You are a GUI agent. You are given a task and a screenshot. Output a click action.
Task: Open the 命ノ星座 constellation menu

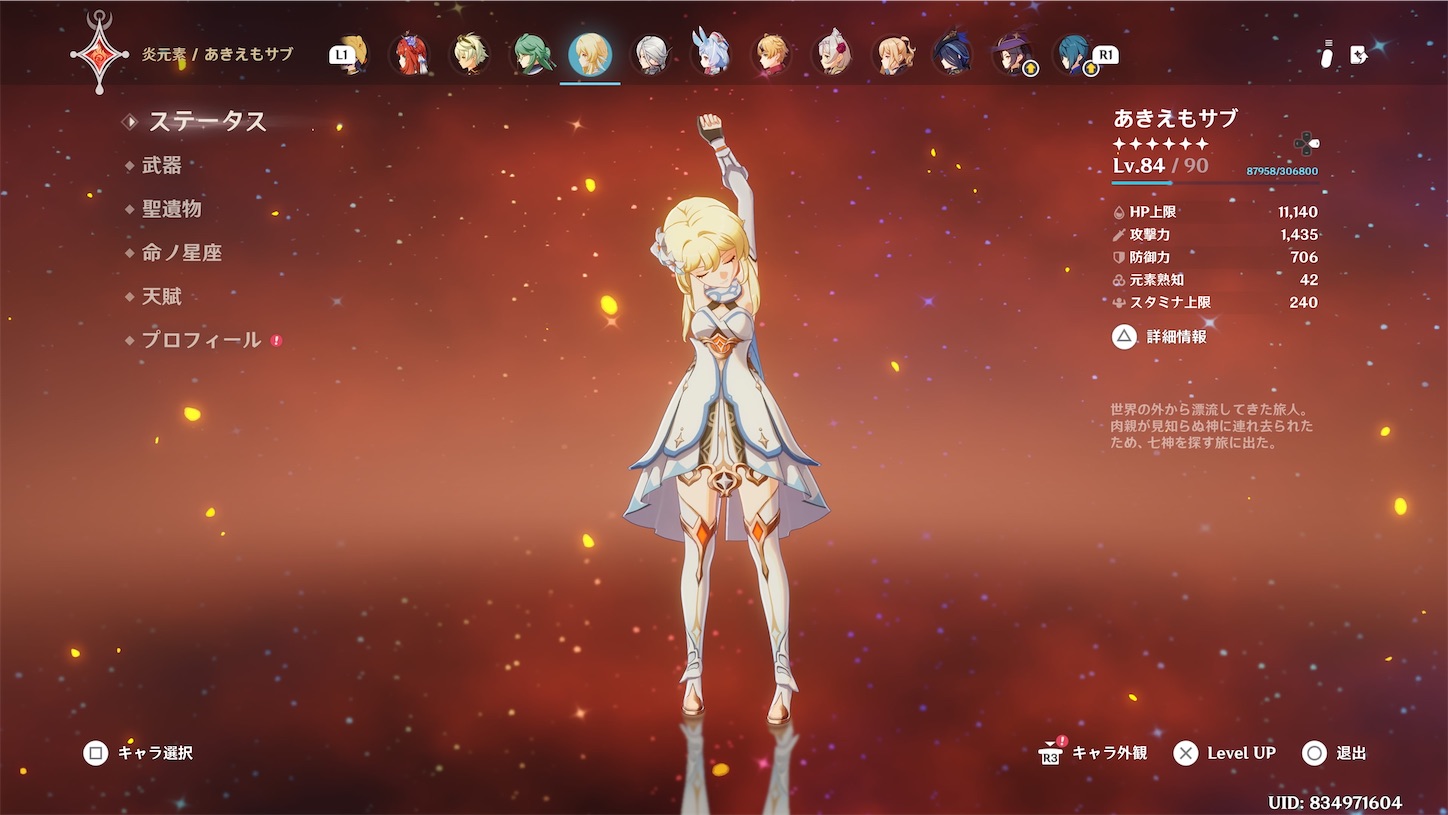point(182,253)
